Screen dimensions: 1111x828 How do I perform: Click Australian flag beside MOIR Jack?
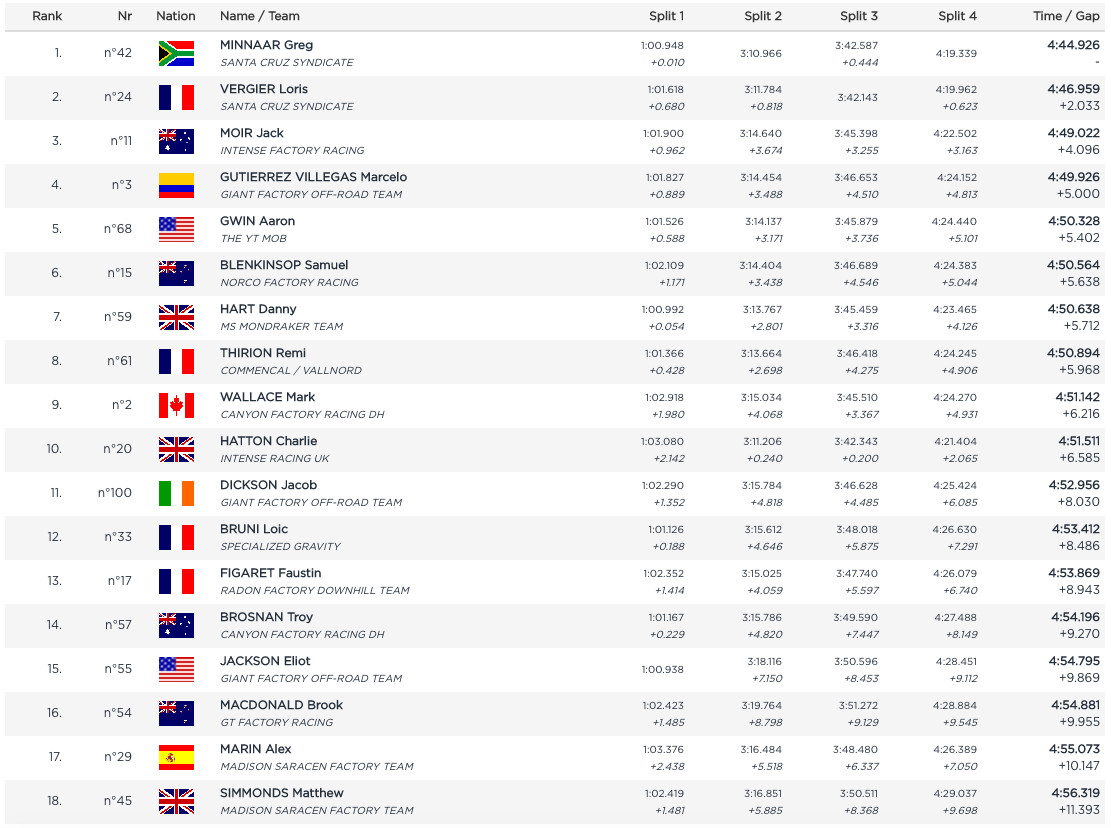click(176, 142)
